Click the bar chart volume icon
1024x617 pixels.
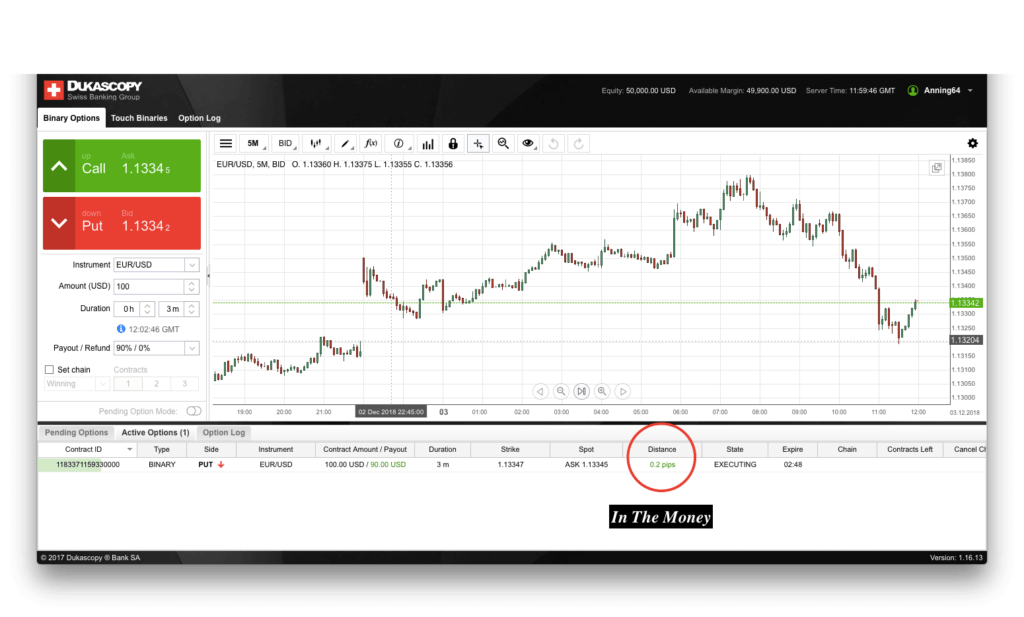[427, 144]
